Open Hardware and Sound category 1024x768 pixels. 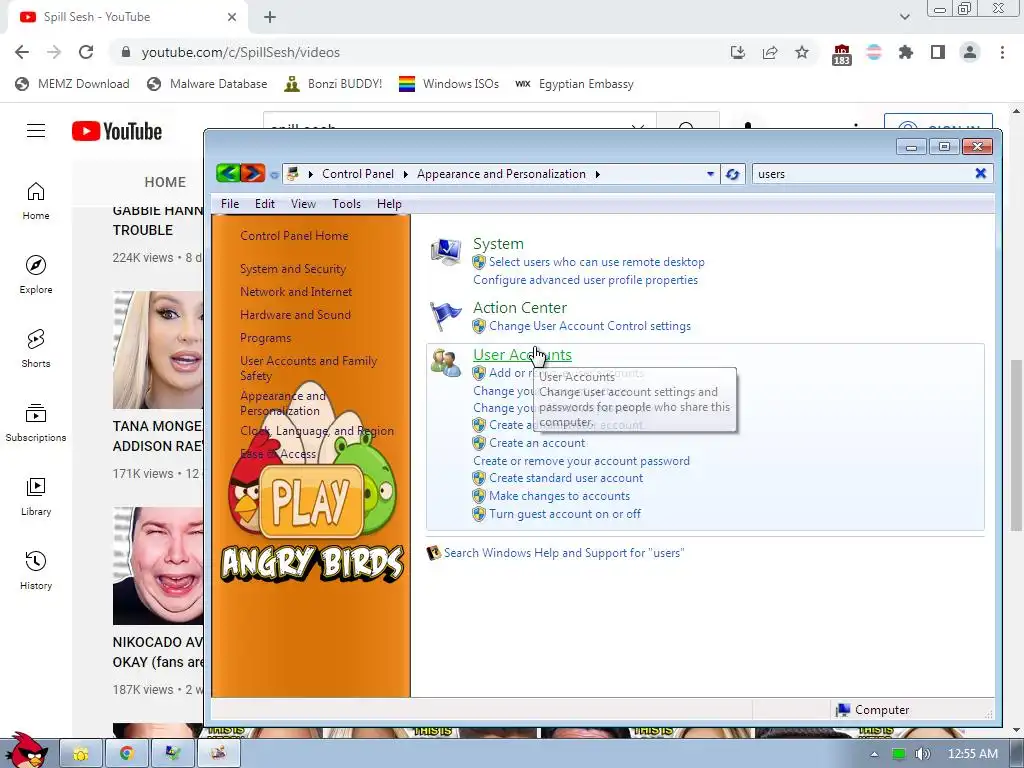tap(295, 315)
